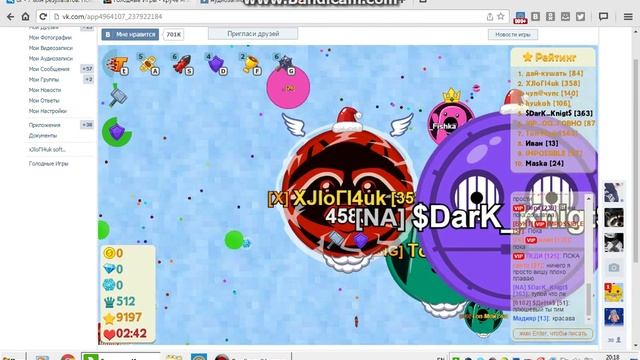The height and width of the screenshot is (360, 640).
Task: Fire the red rocket ability bound to S
Action: (182, 64)
